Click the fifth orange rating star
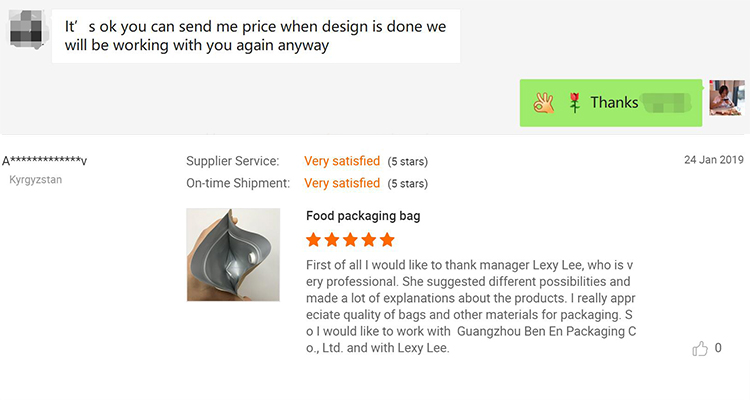750x400 pixels. tap(387, 240)
